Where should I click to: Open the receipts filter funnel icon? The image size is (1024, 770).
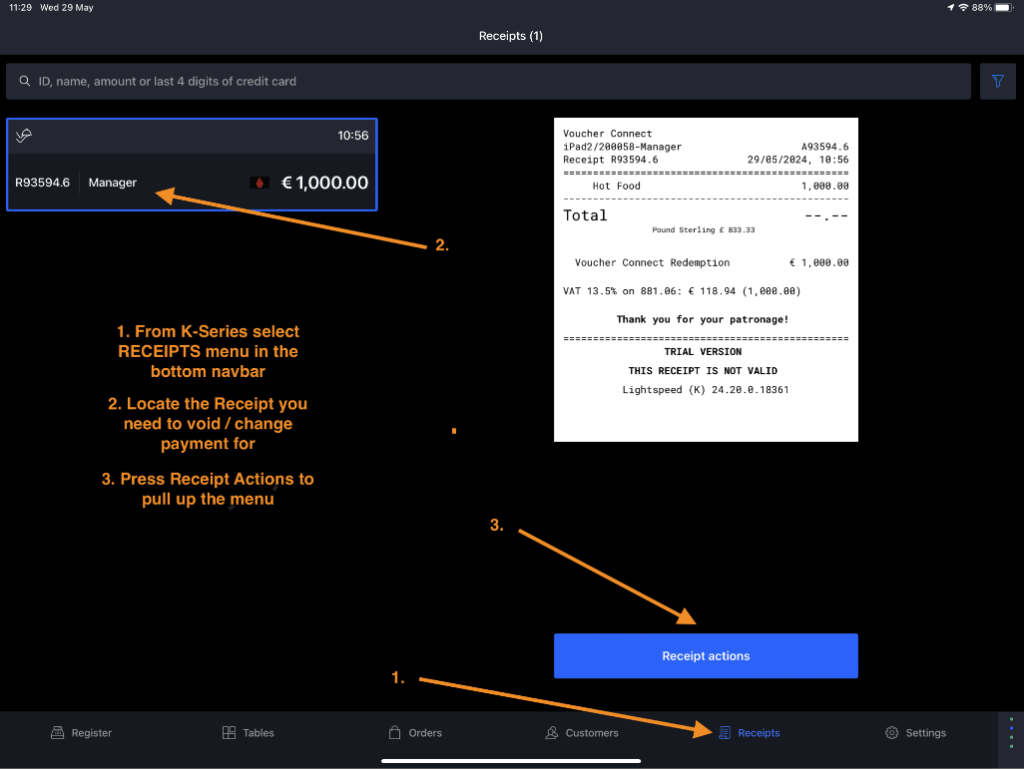(x=997, y=81)
